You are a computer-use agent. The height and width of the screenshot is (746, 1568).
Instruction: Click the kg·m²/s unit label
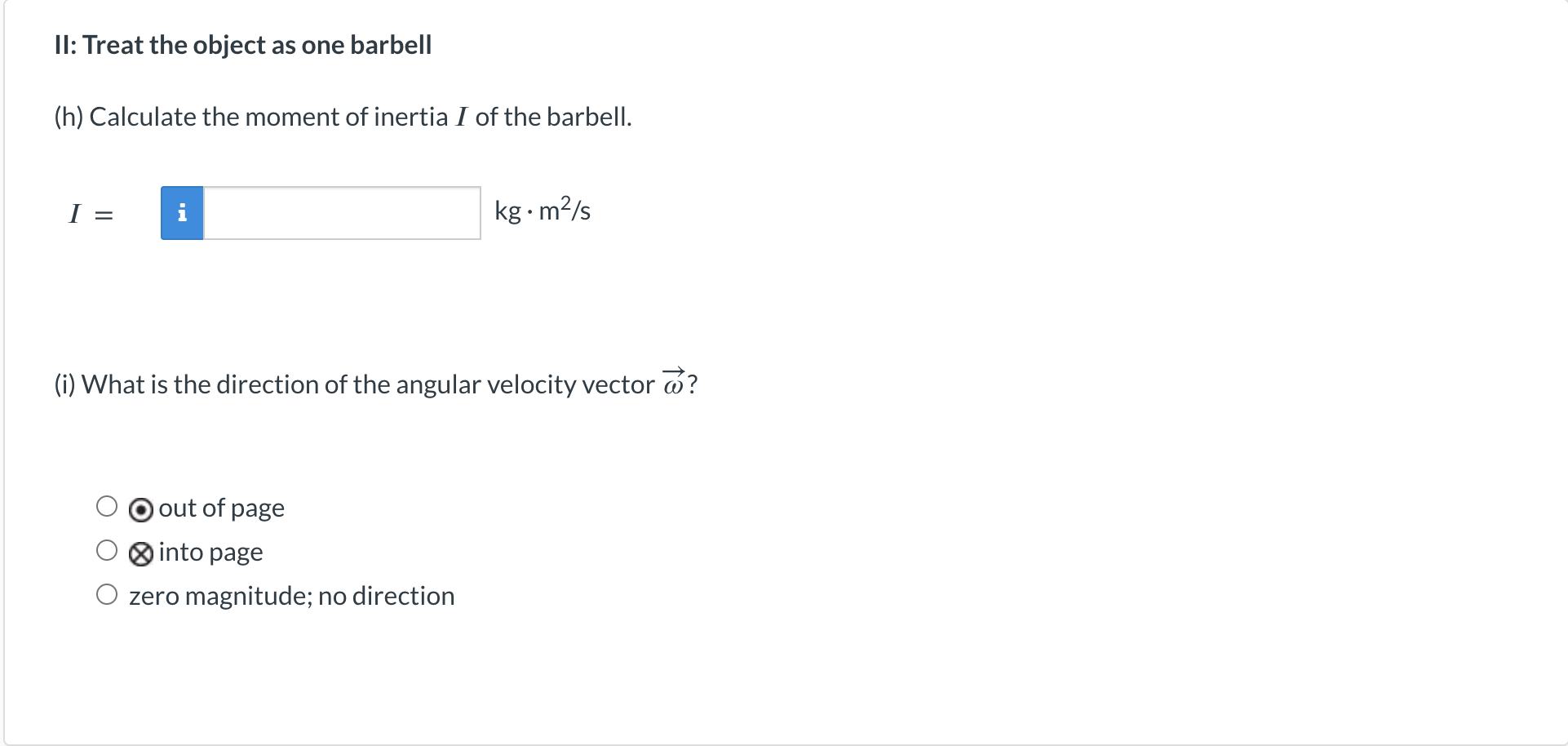pyautogui.click(x=543, y=211)
